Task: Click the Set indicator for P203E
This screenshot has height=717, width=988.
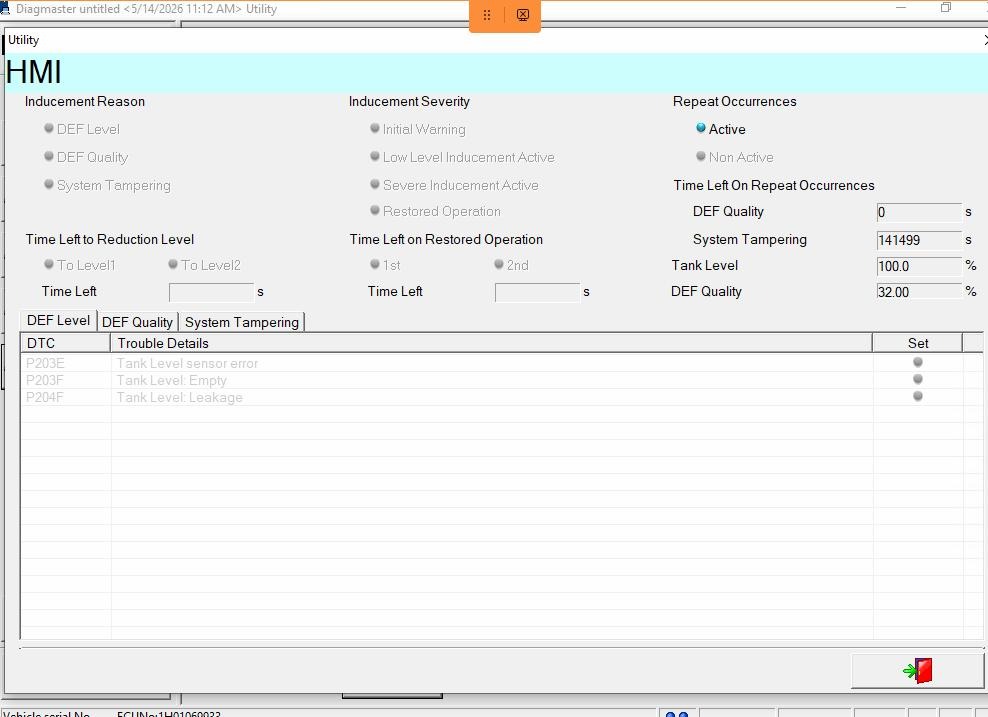Action: coord(917,362)
